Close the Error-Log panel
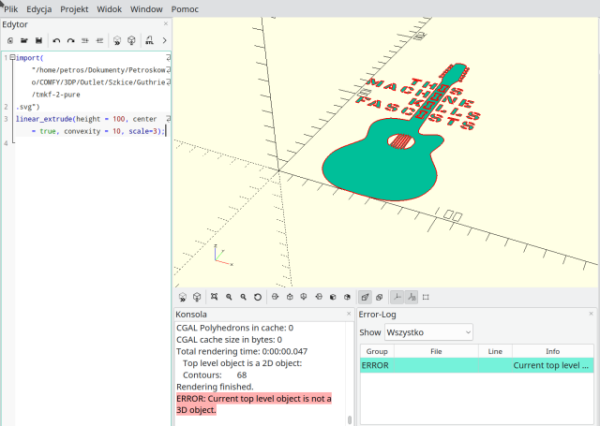The height and width of the screenshot is (426, 600). click(591, 313)
